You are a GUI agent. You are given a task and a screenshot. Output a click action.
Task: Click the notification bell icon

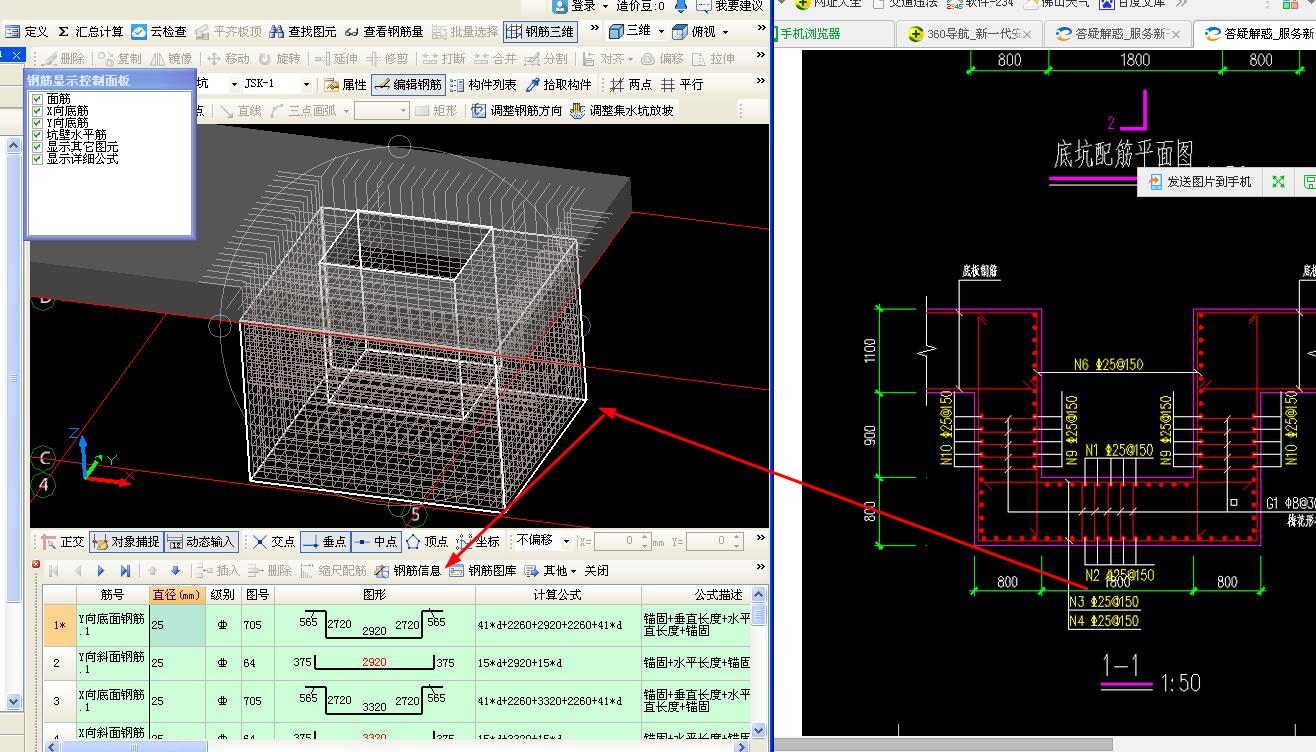point(681,6)
